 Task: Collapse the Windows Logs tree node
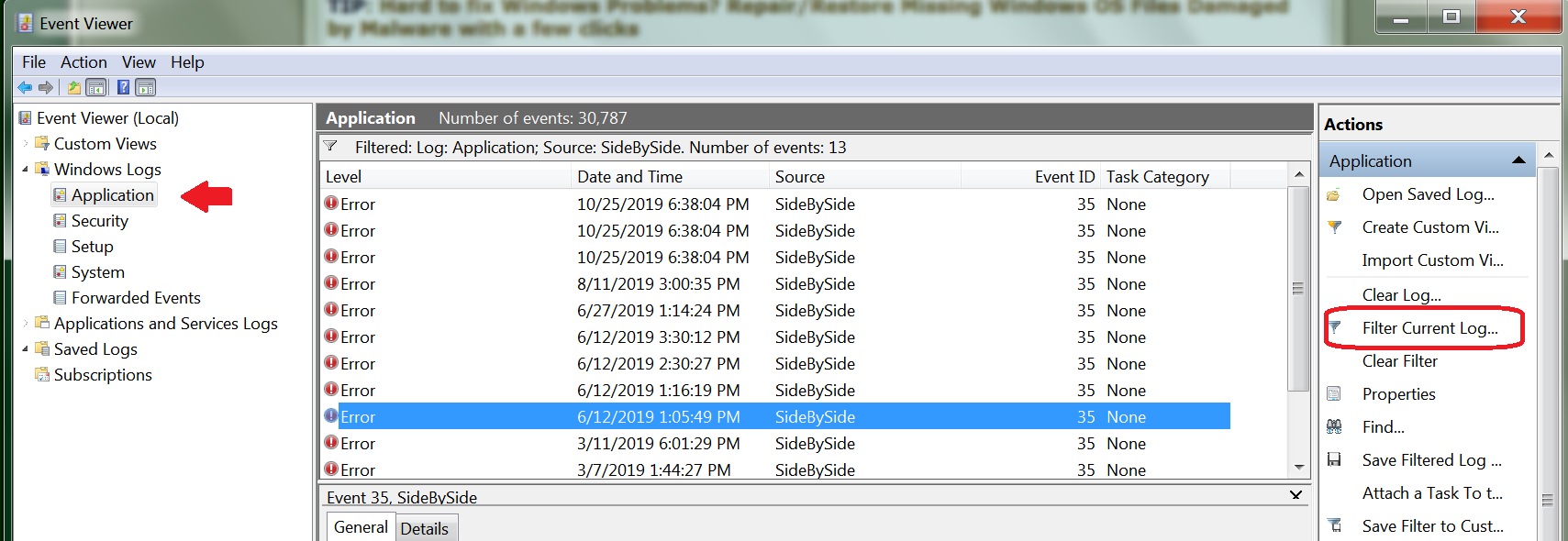tap(26, 169)
